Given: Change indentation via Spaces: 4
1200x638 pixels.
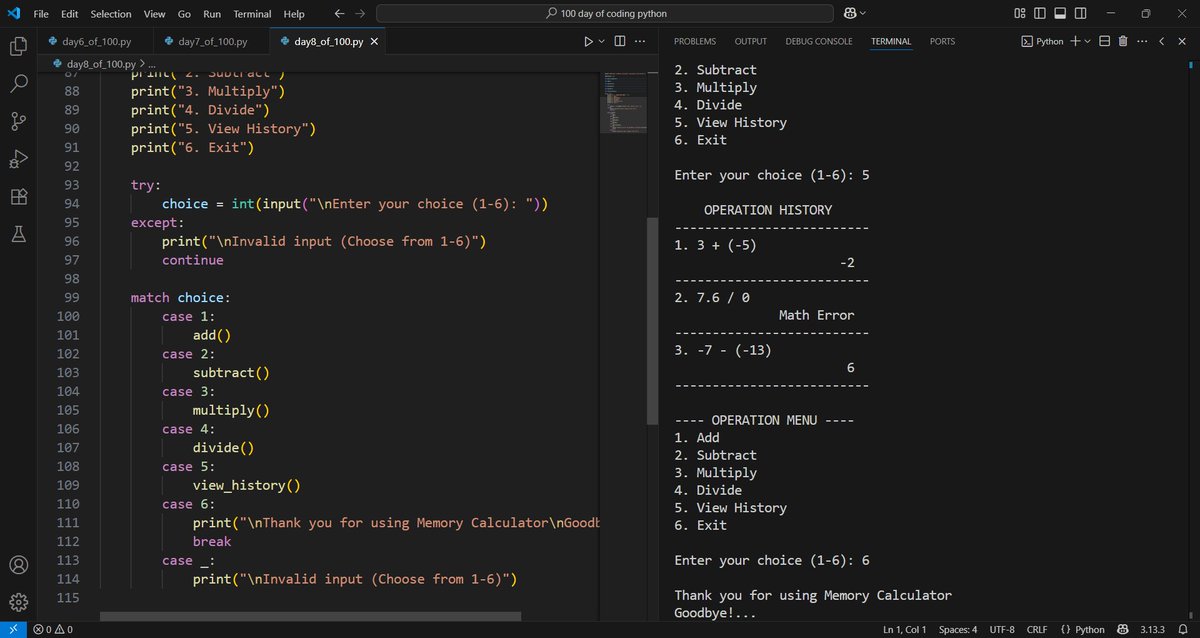Looking at the screenshot, I should tap(958, 630).
